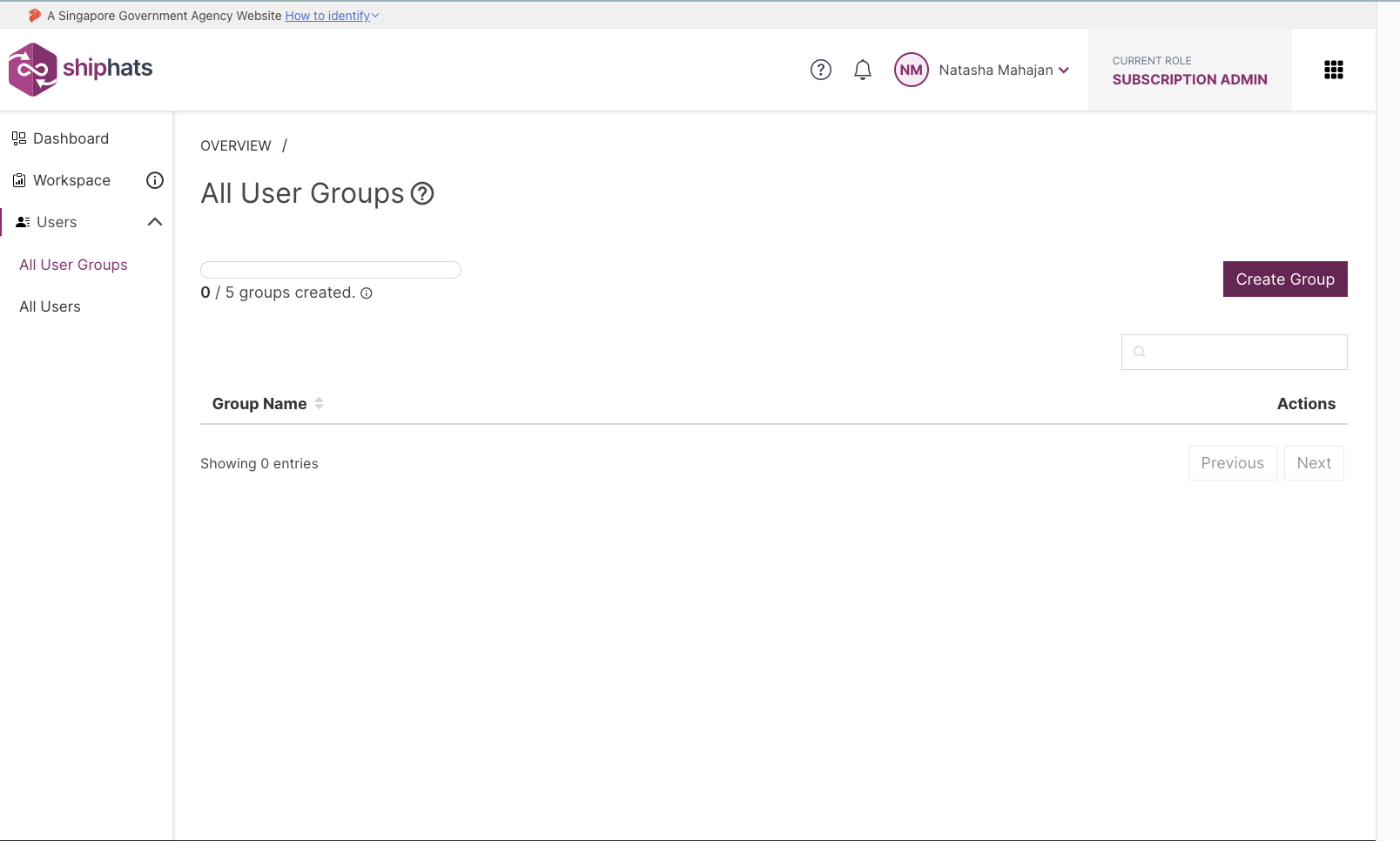Click help icon beside All User Groups title
Screen dimensions: 1400x841
[x=422, y=193]
